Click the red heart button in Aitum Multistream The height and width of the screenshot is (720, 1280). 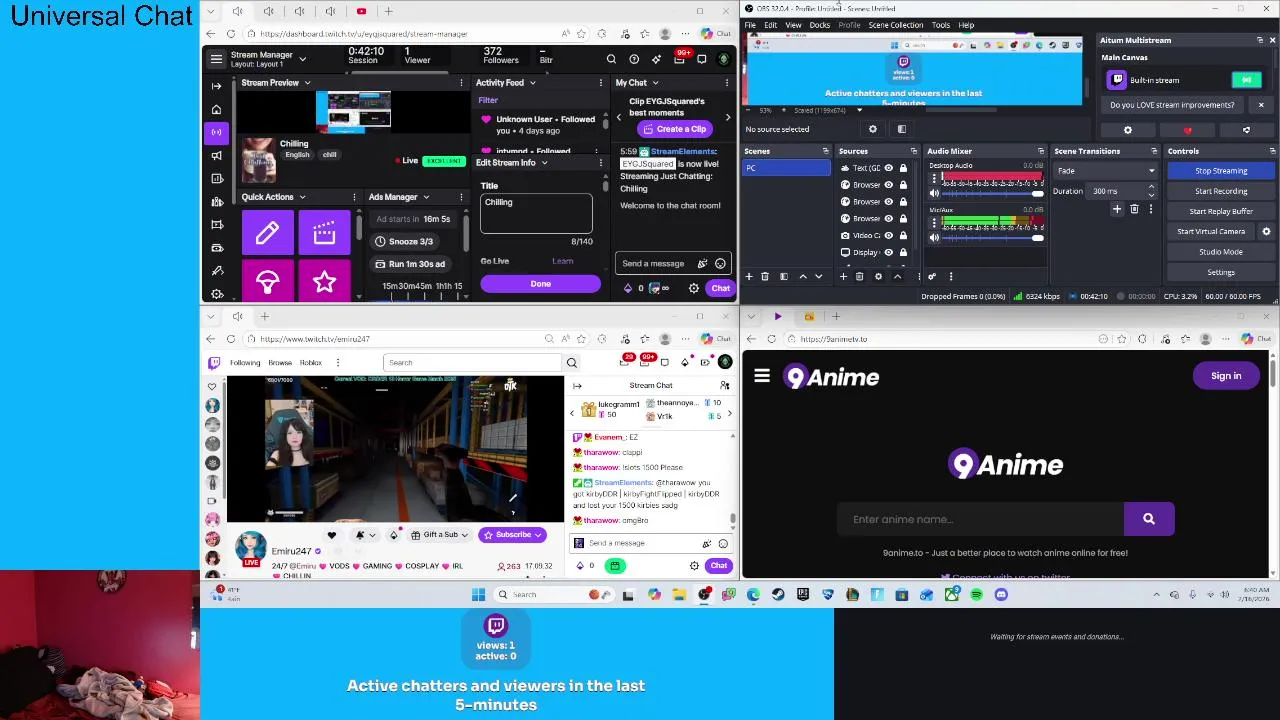coord(1188,130)
